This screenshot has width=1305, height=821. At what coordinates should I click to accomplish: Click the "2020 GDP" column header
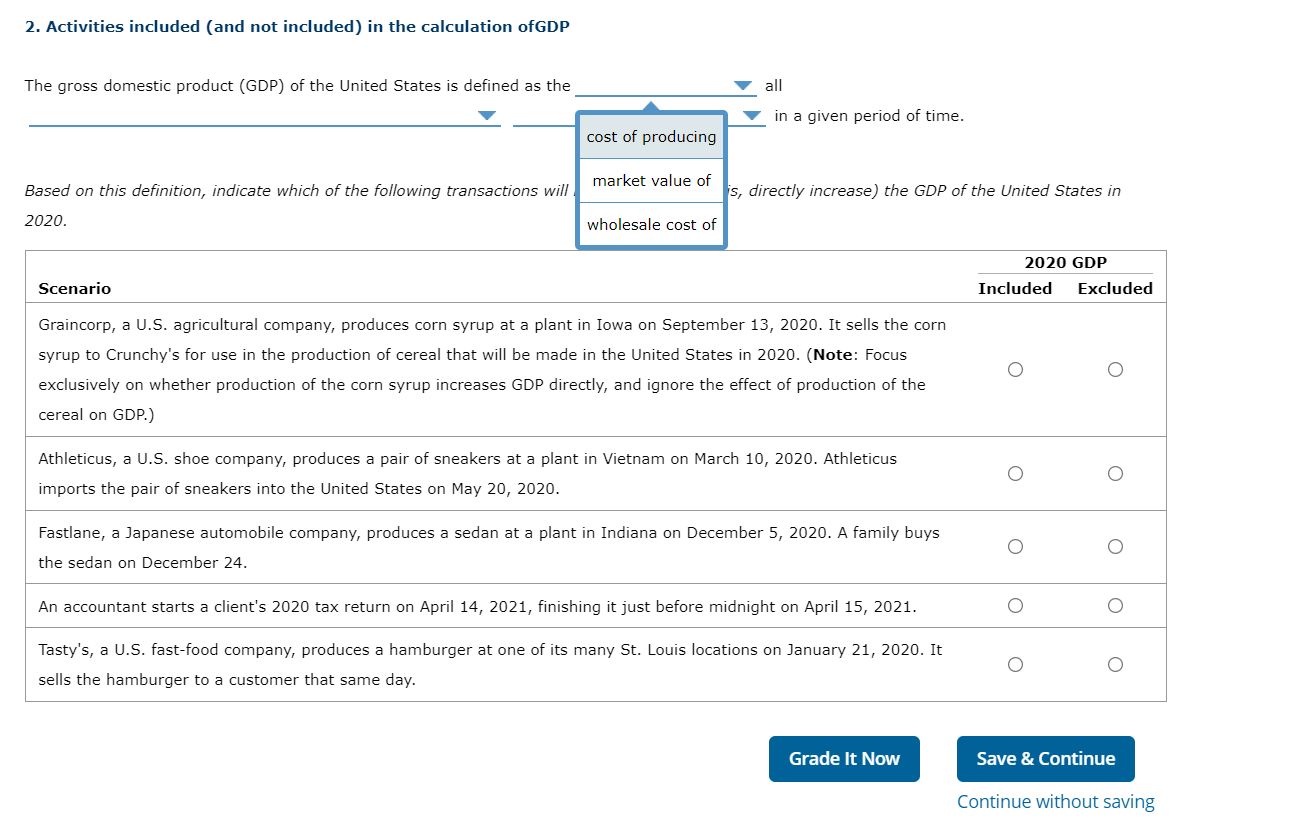coord(1065,262)
